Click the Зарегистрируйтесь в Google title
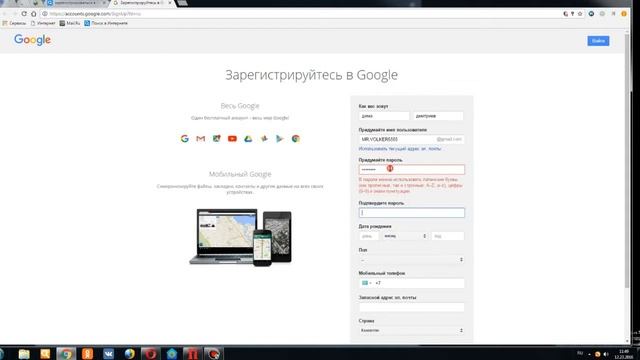The image size is (640, 360). point(311,75)
